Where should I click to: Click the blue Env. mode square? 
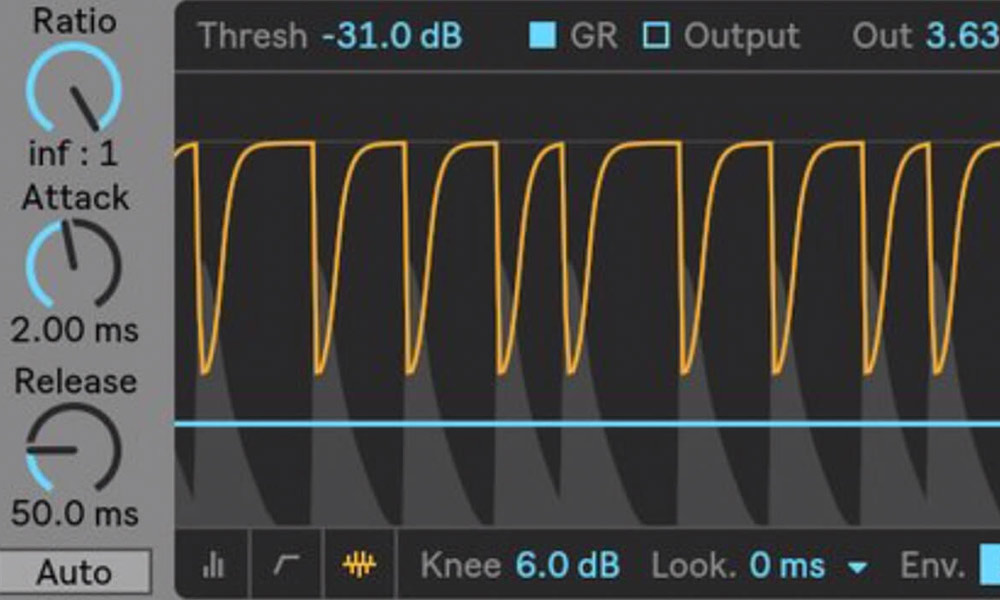pyautogui.click(x=988, y=566)
